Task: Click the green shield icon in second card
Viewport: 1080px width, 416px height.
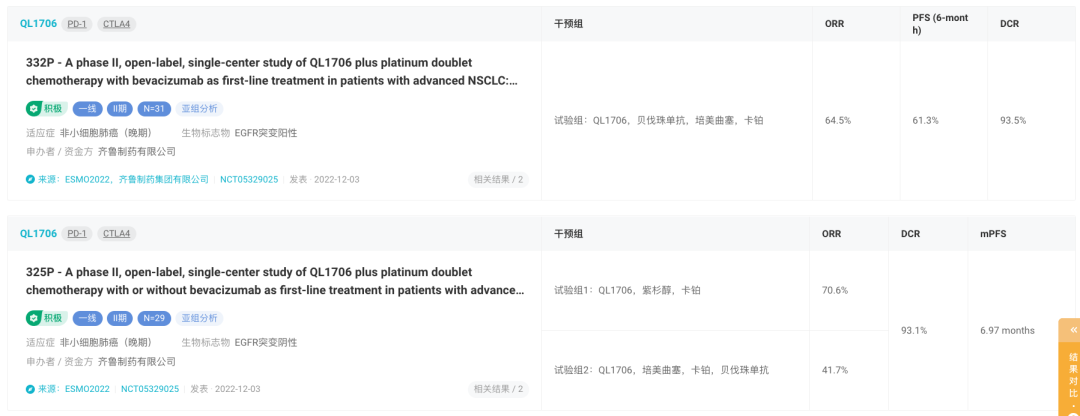Action: click(33, 318)
